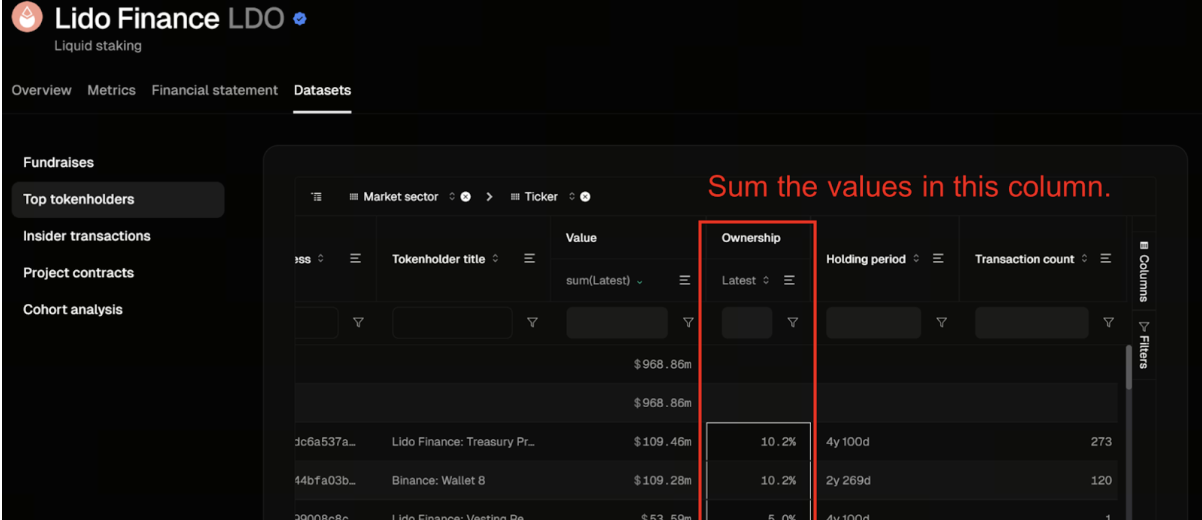
Task: Click the Lido Finance droplet logo
Action: click(27, 17)
